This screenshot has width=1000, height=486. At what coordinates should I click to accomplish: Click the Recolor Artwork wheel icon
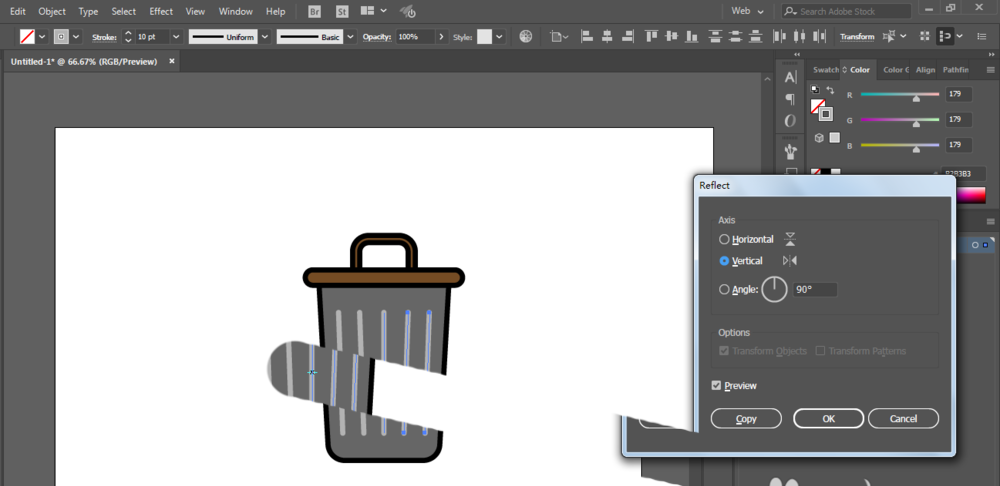(x=526, y=36)
